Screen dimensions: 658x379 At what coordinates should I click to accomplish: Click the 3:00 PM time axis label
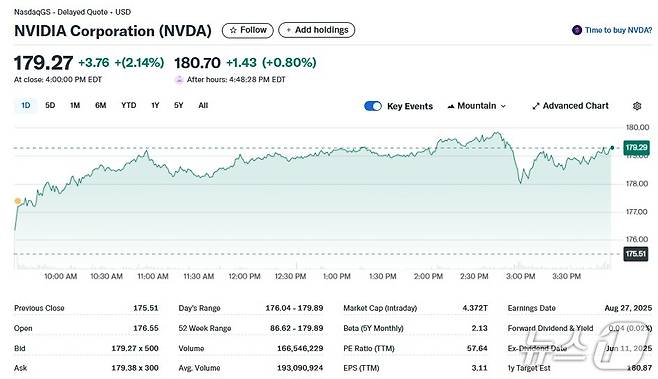point(520,276)
